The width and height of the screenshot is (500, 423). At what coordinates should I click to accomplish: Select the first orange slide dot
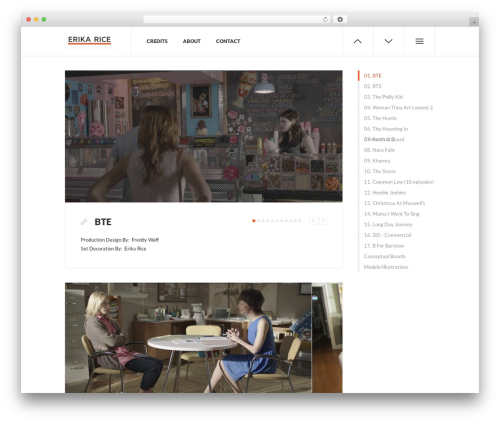point(254,221)
